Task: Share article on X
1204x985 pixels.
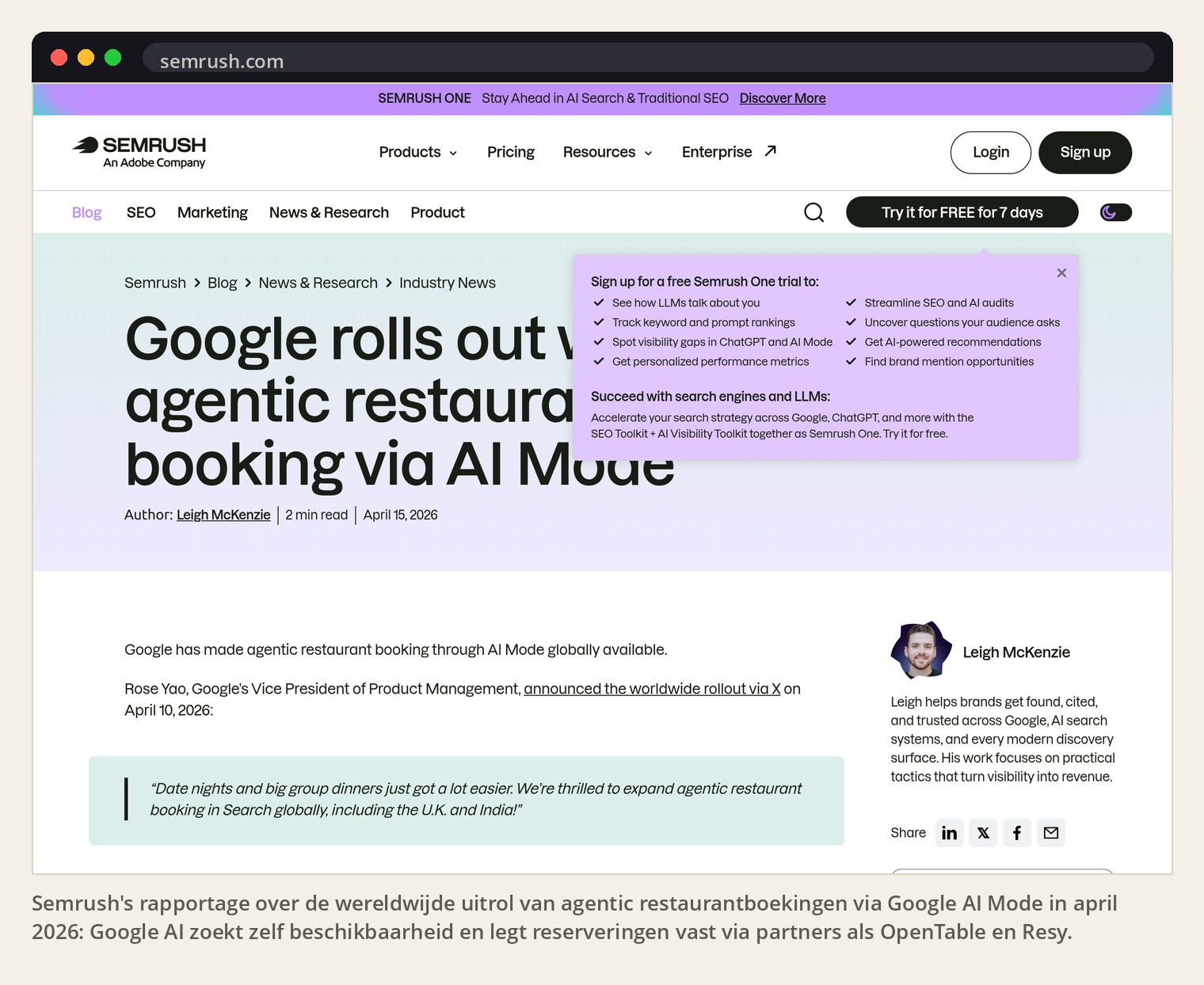Action: [983, 833]
